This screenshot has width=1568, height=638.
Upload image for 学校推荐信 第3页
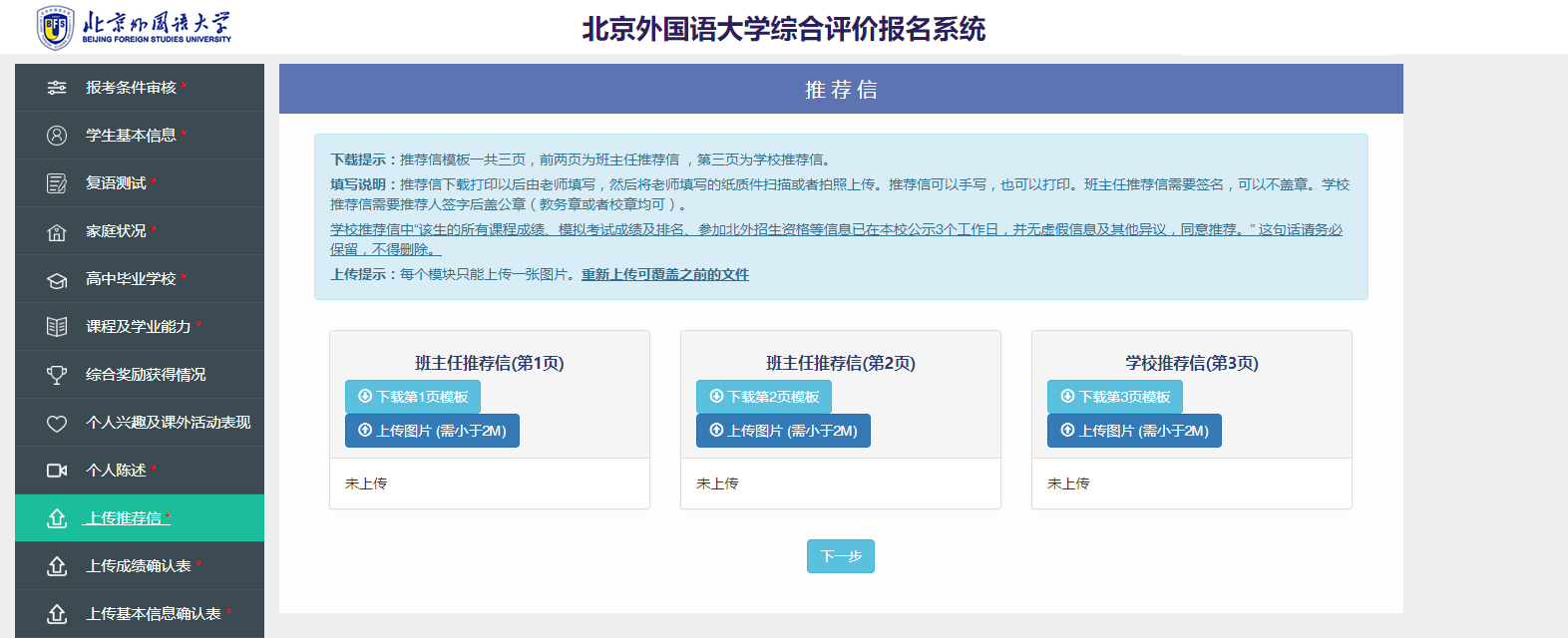[x=1134, y=431]
